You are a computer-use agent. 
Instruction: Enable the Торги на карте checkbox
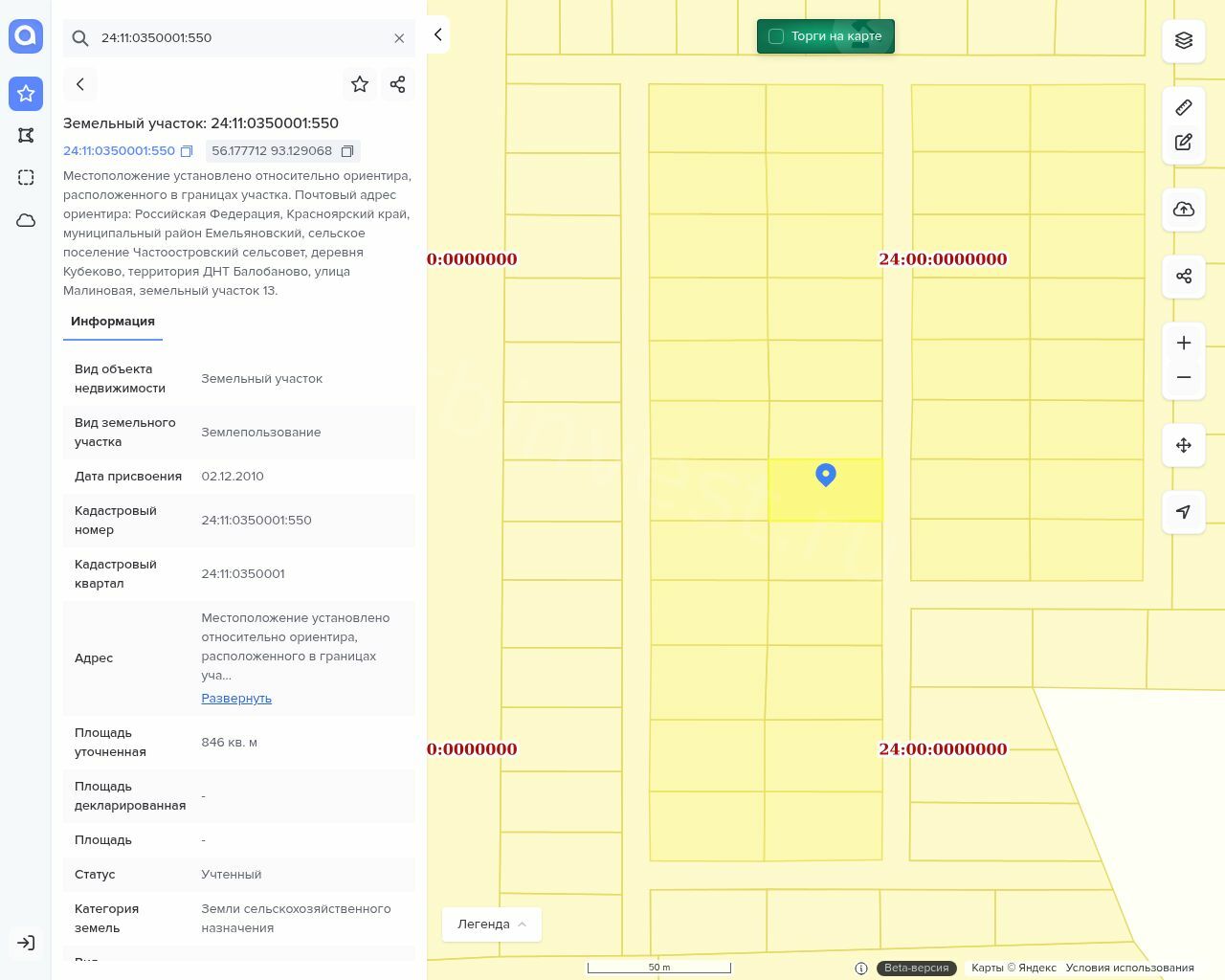click(776, 36)
